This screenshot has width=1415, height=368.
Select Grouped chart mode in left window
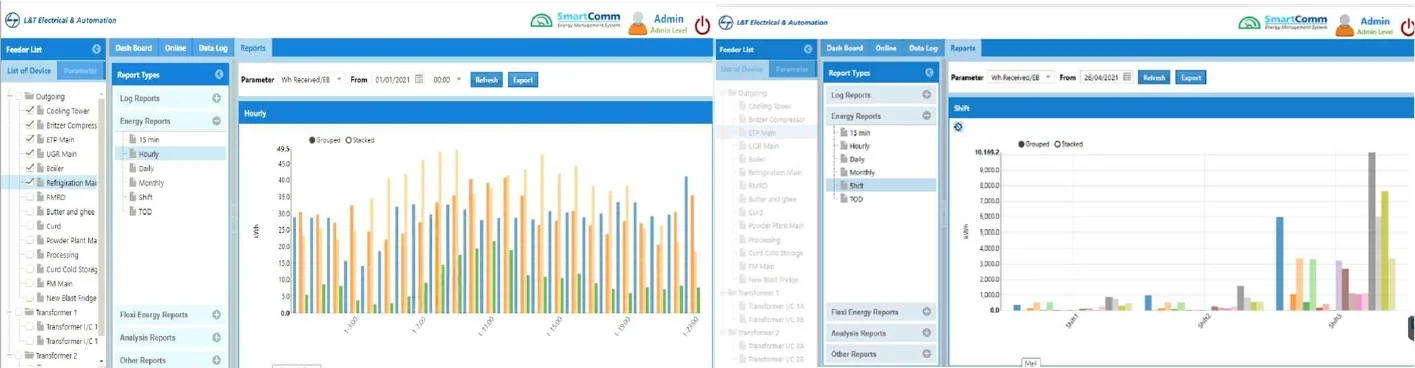(313, 140)
